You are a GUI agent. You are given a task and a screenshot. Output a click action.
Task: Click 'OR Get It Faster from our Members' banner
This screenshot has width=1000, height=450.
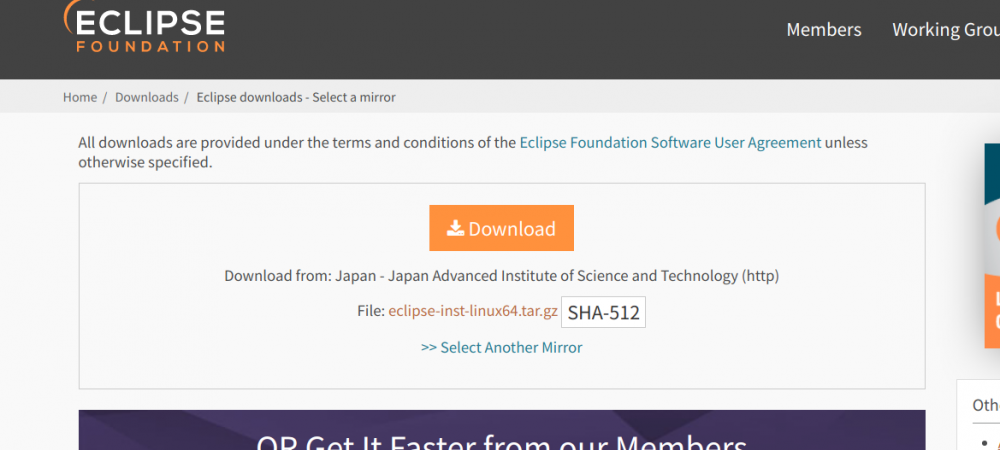tap(502, 430)
